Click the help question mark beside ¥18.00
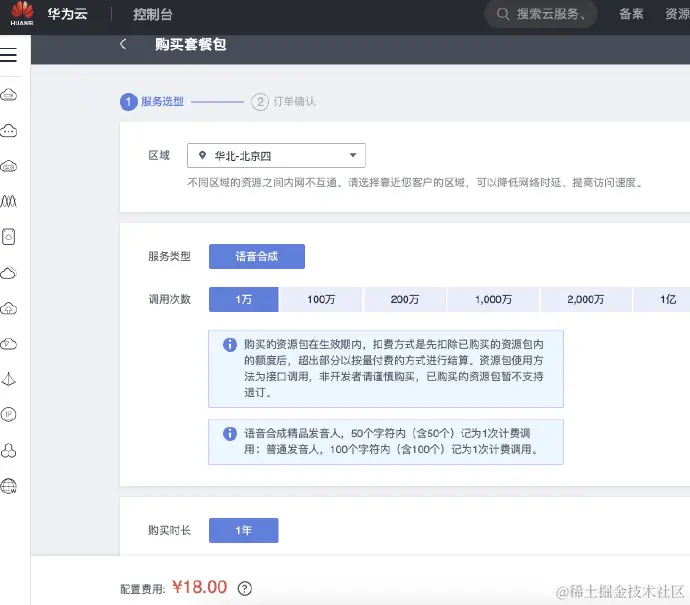The width and height of the screenshot is (690, 605). point(245,588)
